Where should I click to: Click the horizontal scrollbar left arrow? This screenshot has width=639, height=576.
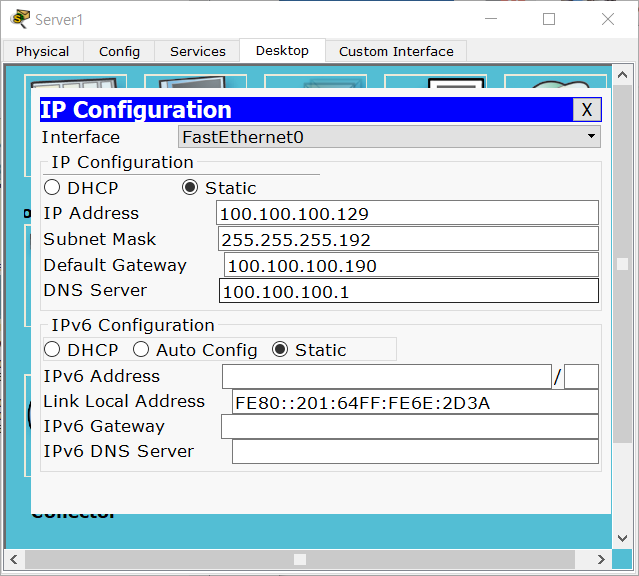14,559
